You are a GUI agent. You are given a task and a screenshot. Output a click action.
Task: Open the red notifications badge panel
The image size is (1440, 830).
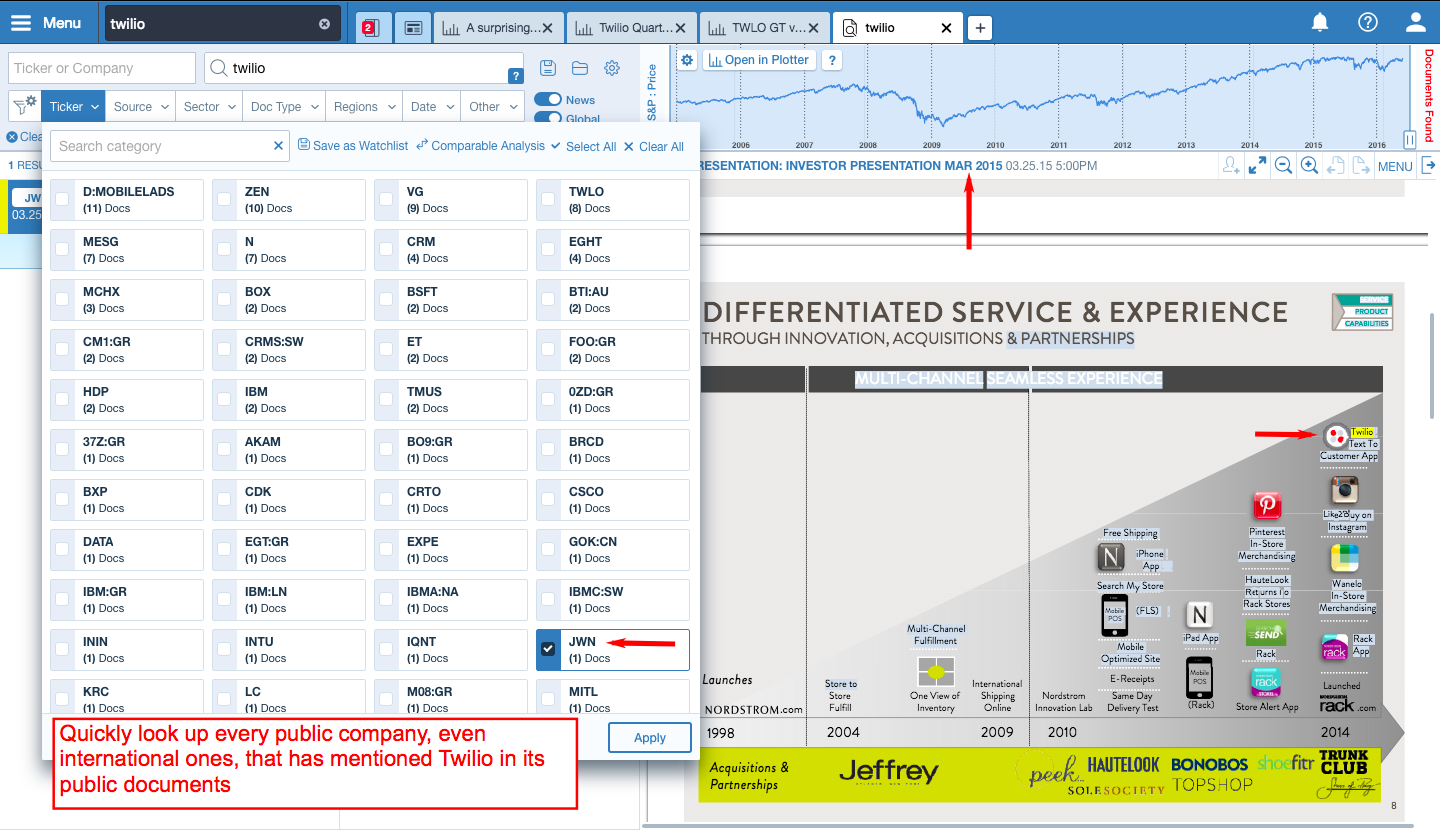pyautogui.click(x=371, y=28)
